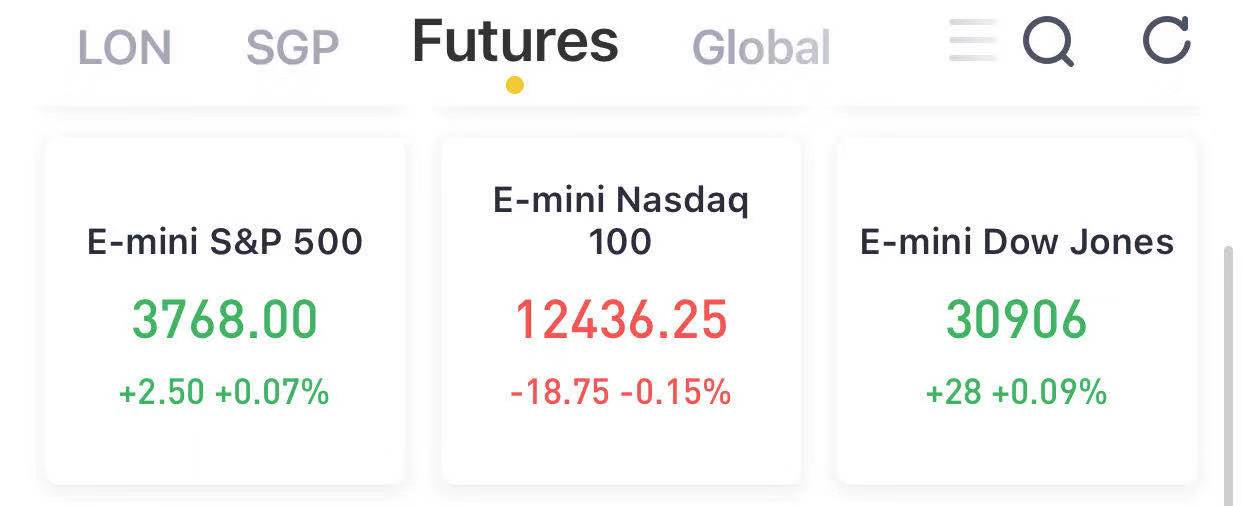The image size is (1242, 506).
Task: Open the E-mini S&P 500 title
Action: (225, 242)
